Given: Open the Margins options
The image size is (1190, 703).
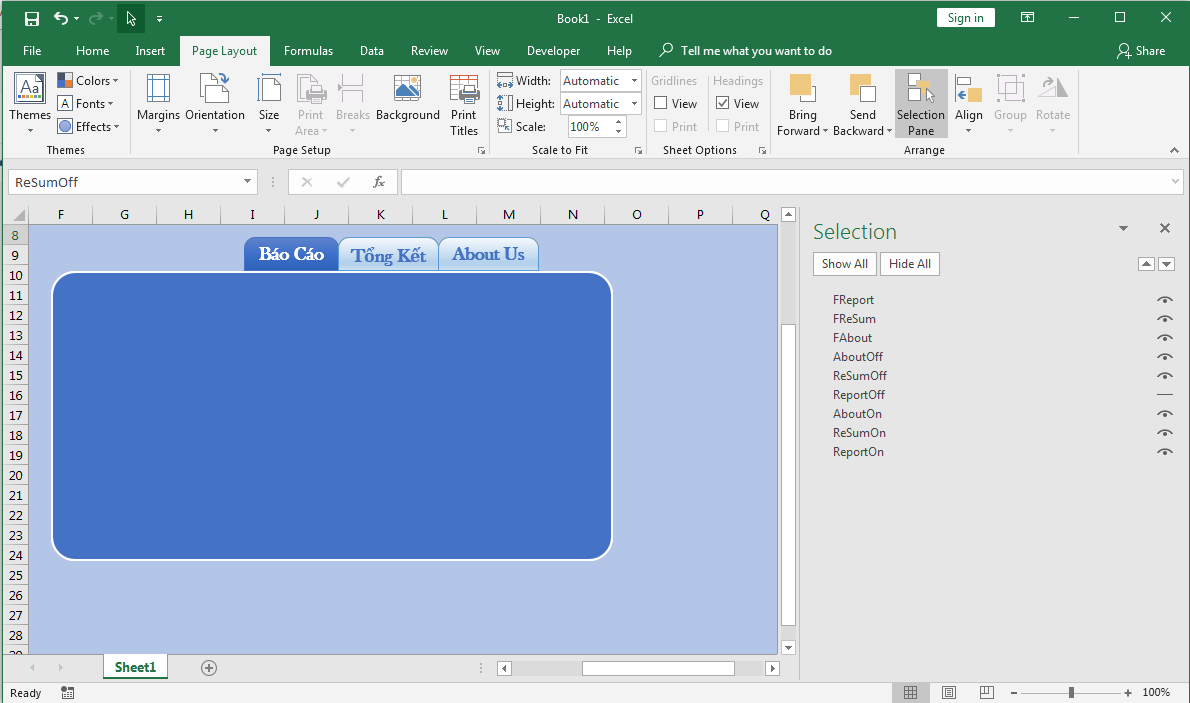Looking at the screenshot, I should (158, 104).
